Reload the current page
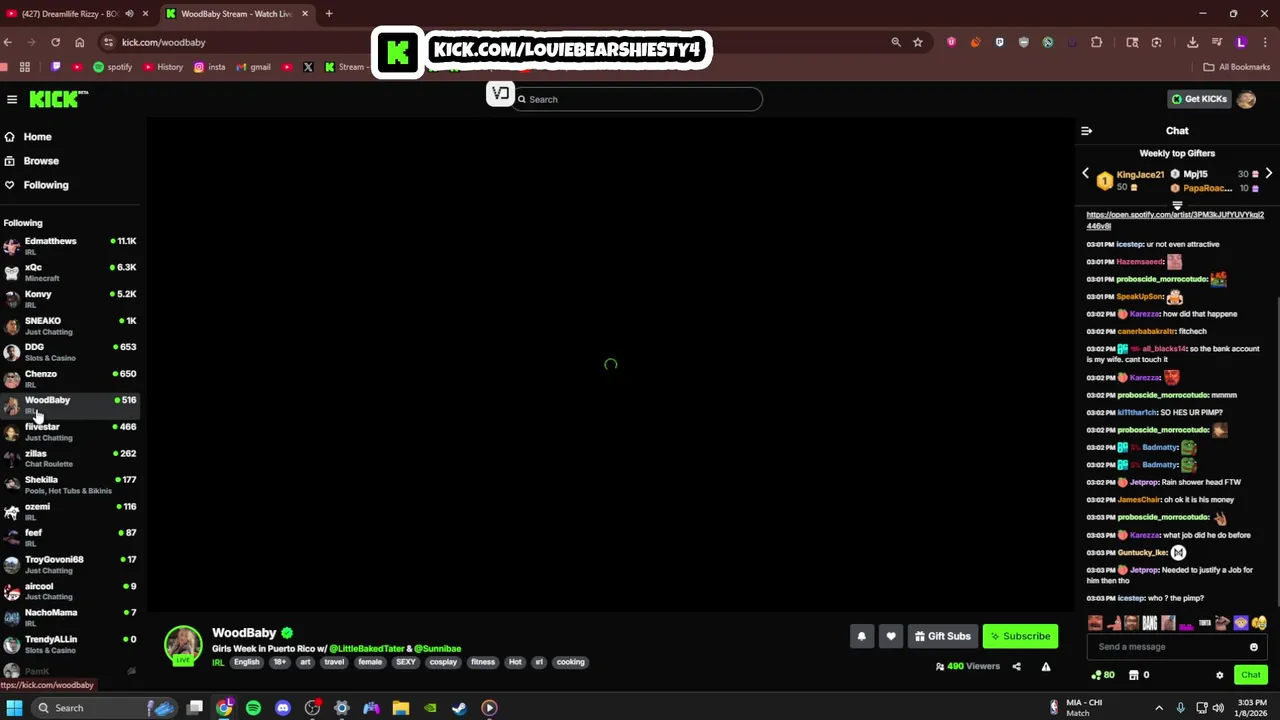The width and height of the screenshot is (1280, 720). tap(55, 42)
